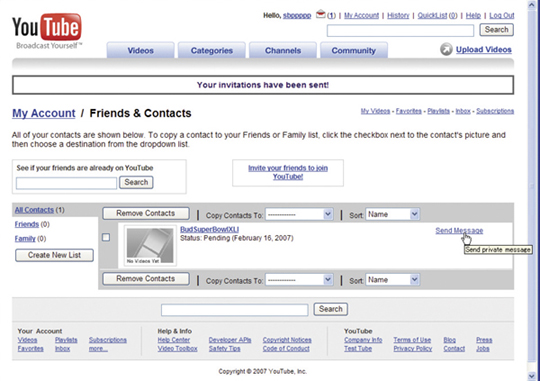Open the footer Test Tube link
The image size is (540, 381).
[358, 349]
